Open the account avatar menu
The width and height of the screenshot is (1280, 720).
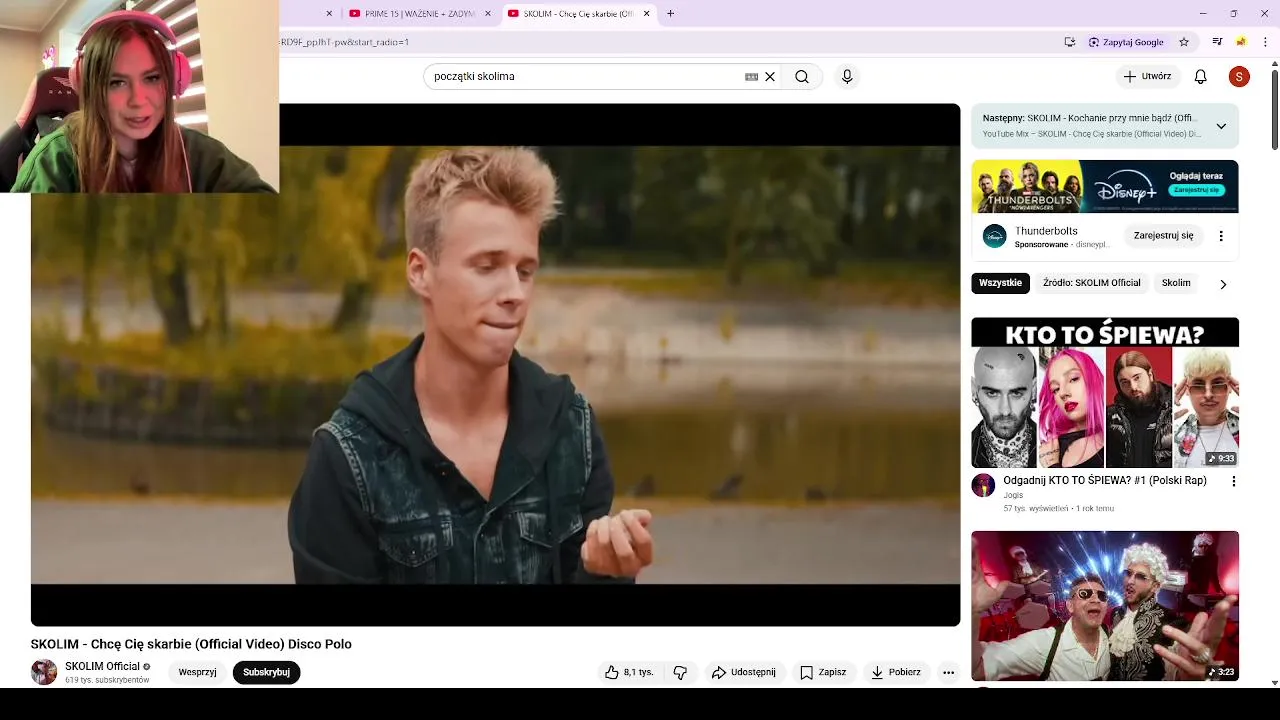coord(1239,77)
